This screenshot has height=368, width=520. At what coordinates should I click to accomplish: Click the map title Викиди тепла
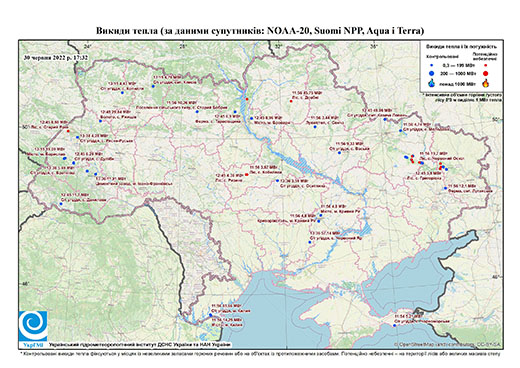[x=260, y=31]
